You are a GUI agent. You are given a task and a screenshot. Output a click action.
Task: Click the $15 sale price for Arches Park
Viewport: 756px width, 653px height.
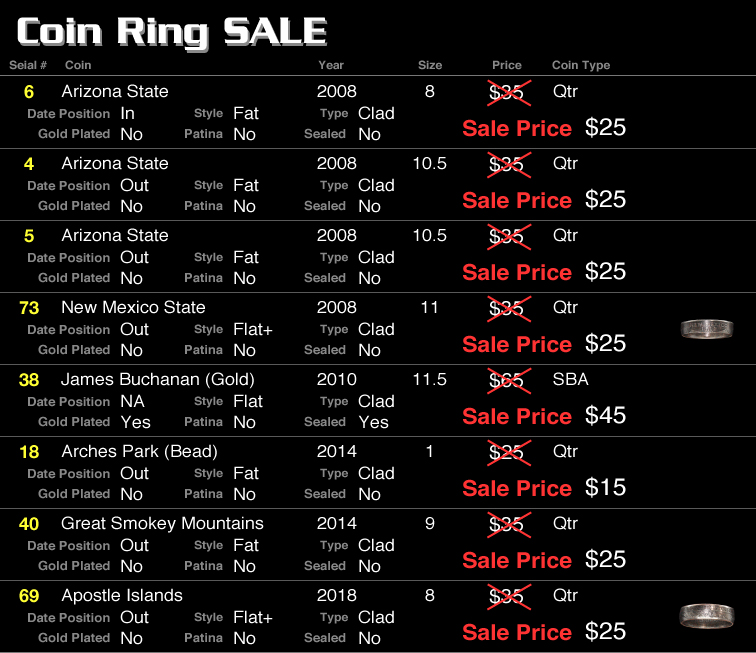[x=606, y=487]
